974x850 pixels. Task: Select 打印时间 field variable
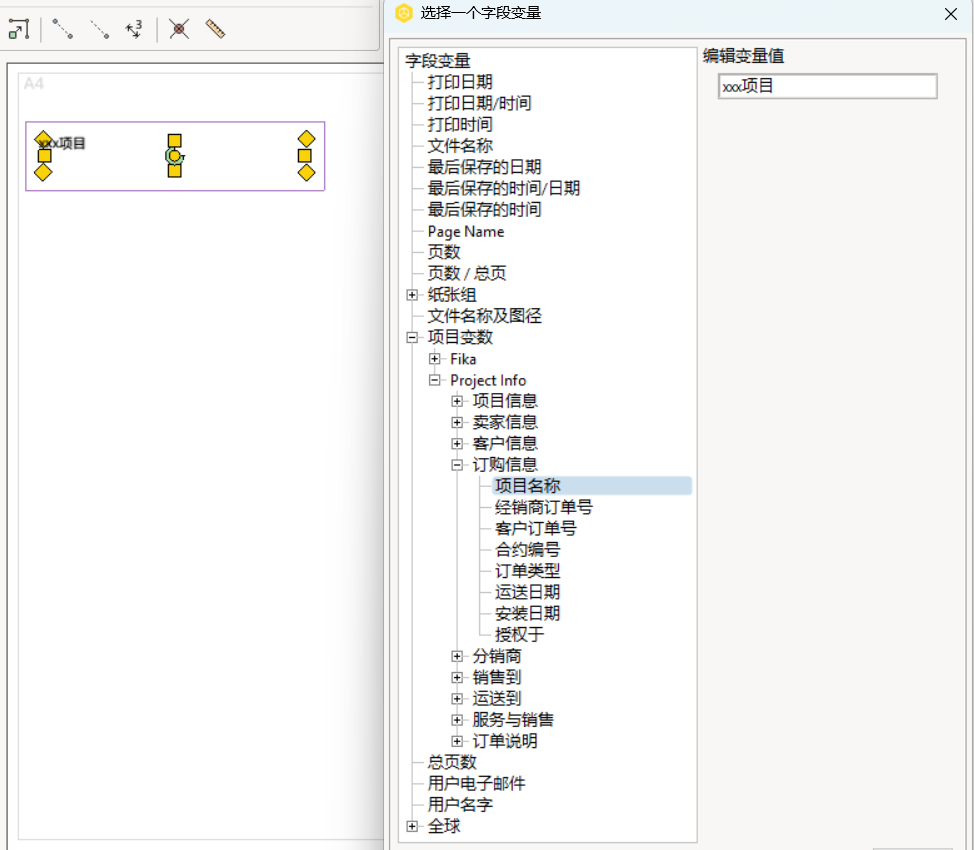(460, 124)
